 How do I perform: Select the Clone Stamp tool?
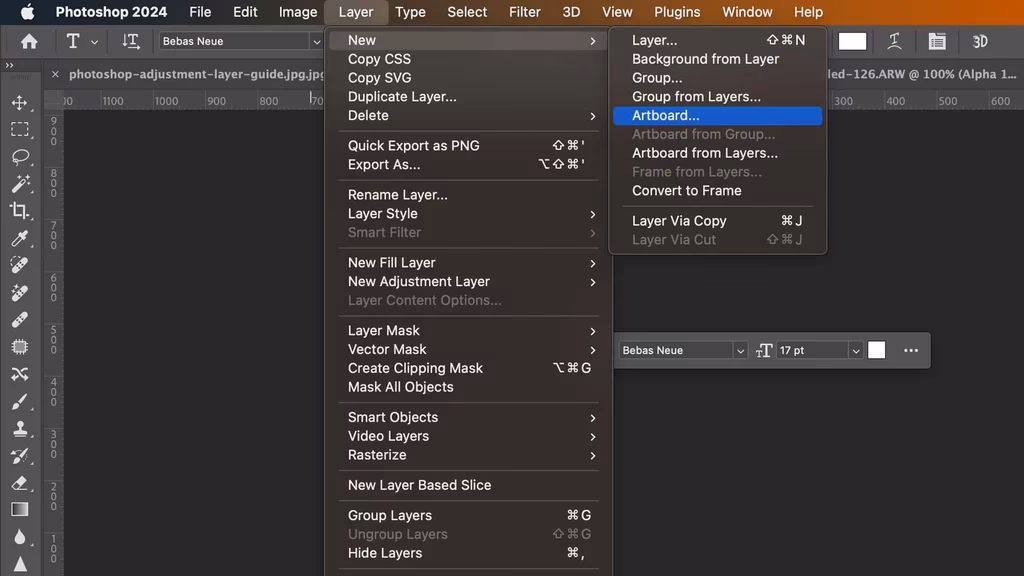click(x=22, y=428)
